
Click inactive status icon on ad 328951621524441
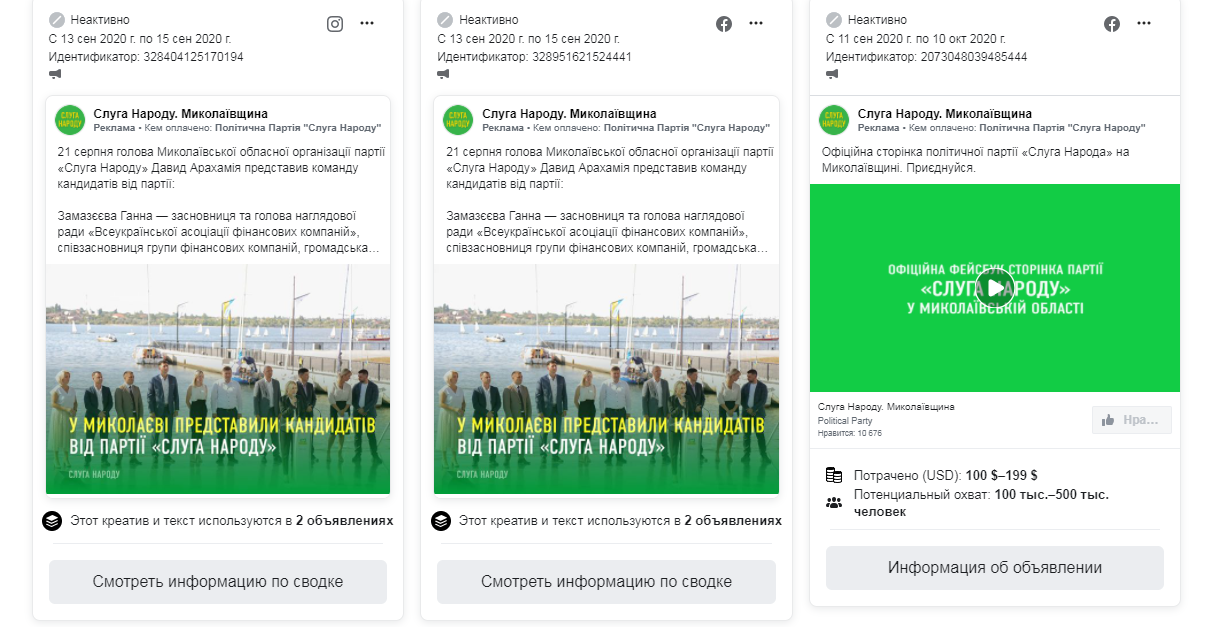point(444,20)
